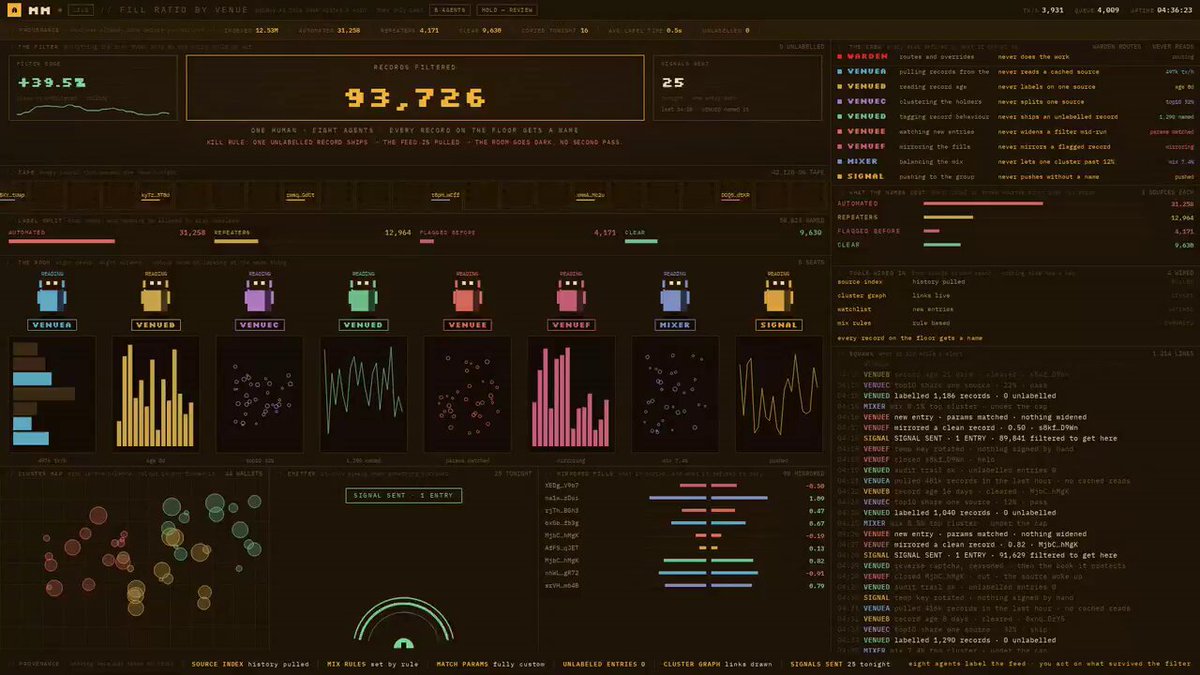Click COPIES TONIGHT 16 in the stats bar
Screen dimensions: 1200x675
(x=555, y=30)
